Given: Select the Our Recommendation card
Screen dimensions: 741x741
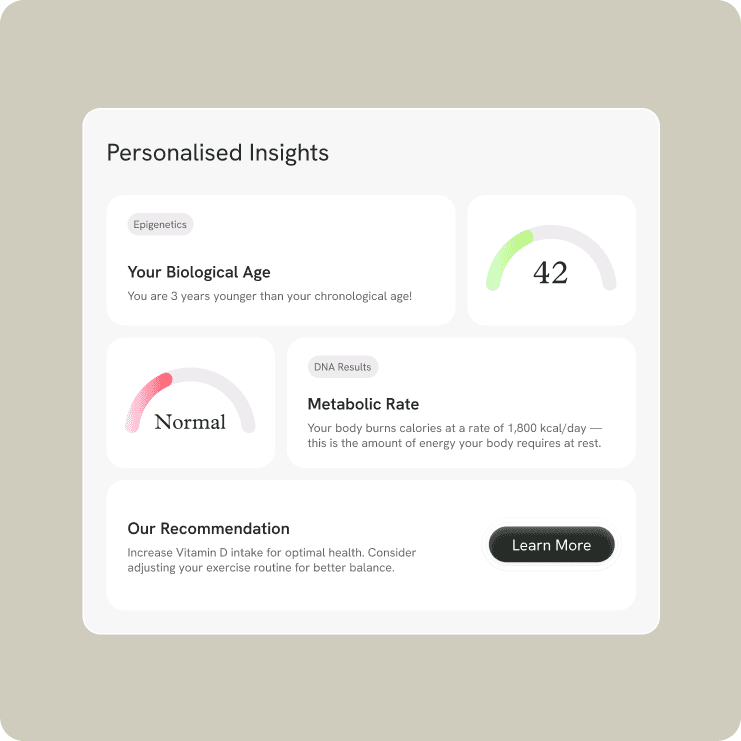Looking at the screenshot, I should point(371,545).
